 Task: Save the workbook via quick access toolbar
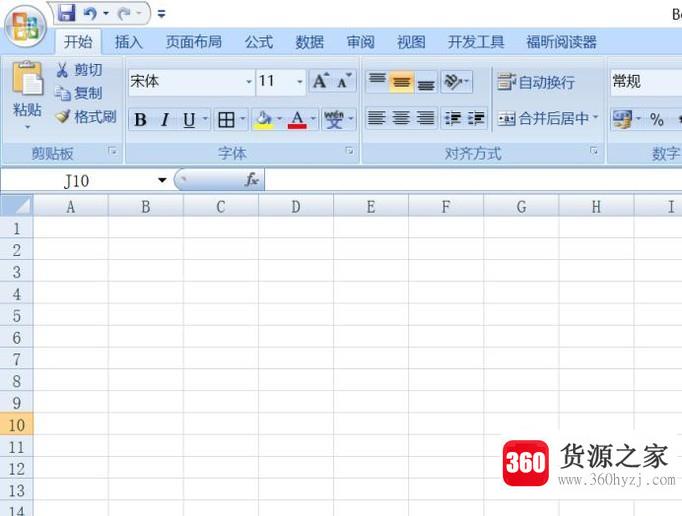67,13
